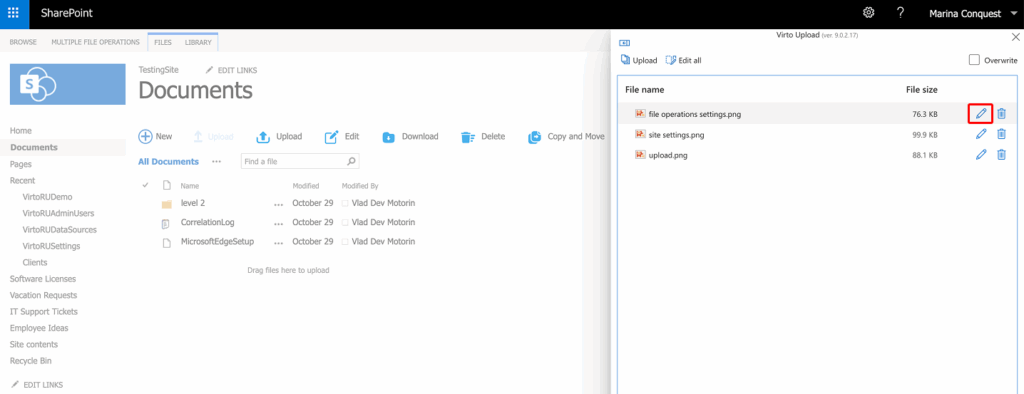Sort by the Name column header
Image resolution: width=1024 pixels, height=394 pixels.
[x=189, y=186]
